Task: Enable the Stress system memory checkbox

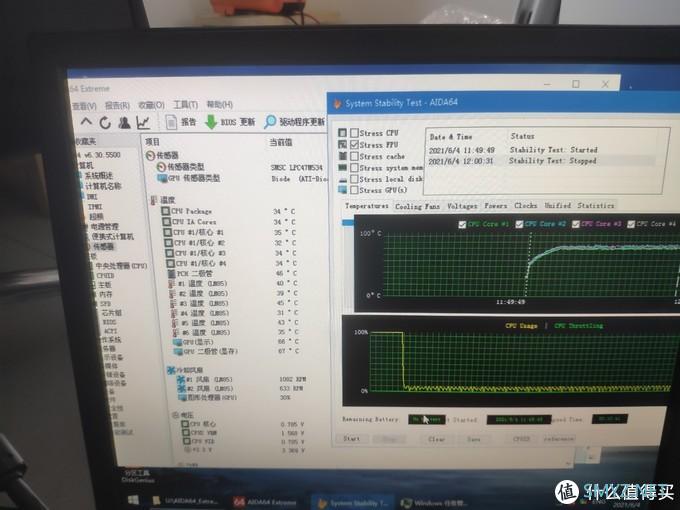Action: click(x=354, y=167)
